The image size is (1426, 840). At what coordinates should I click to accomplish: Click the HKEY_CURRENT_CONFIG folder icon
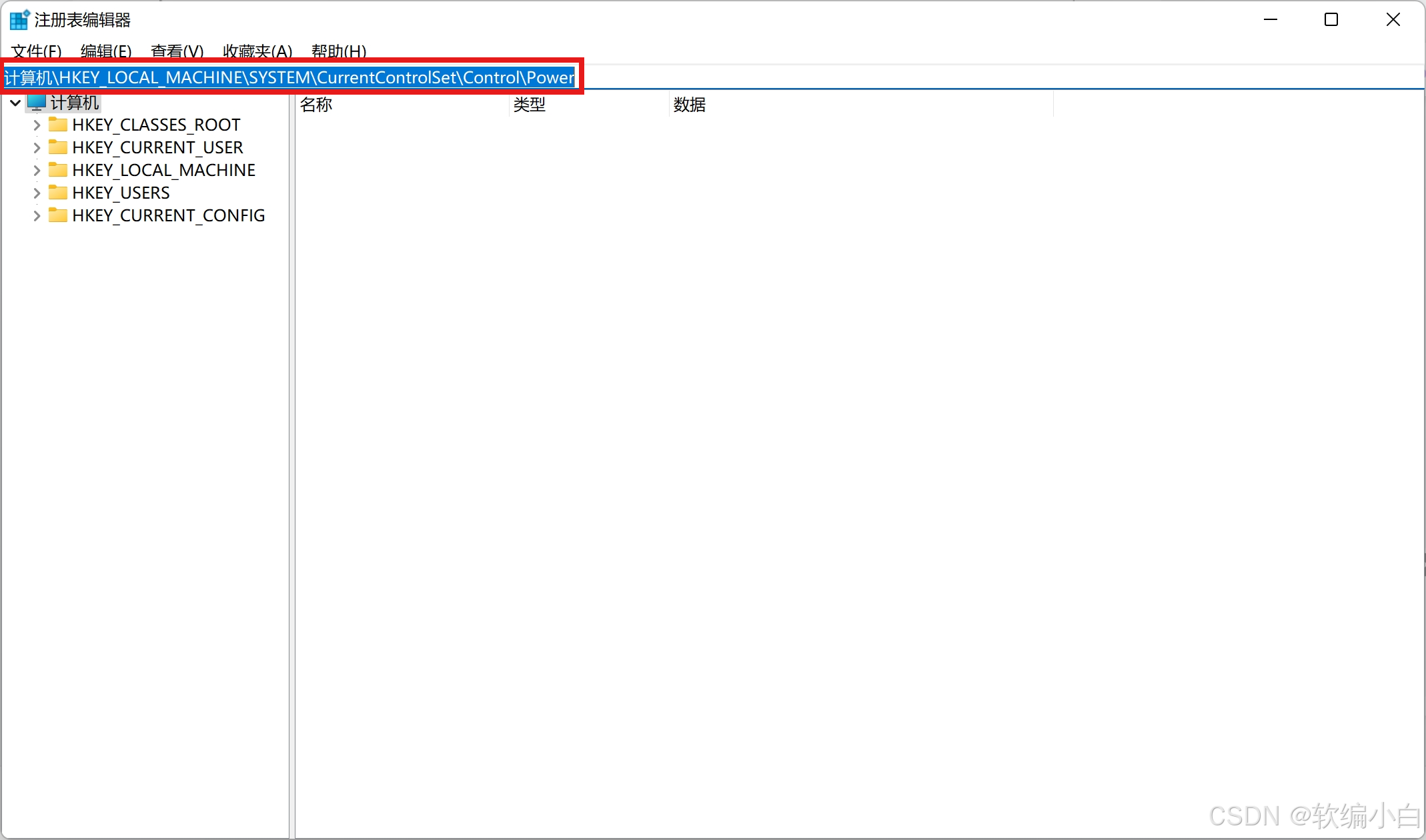58,215
